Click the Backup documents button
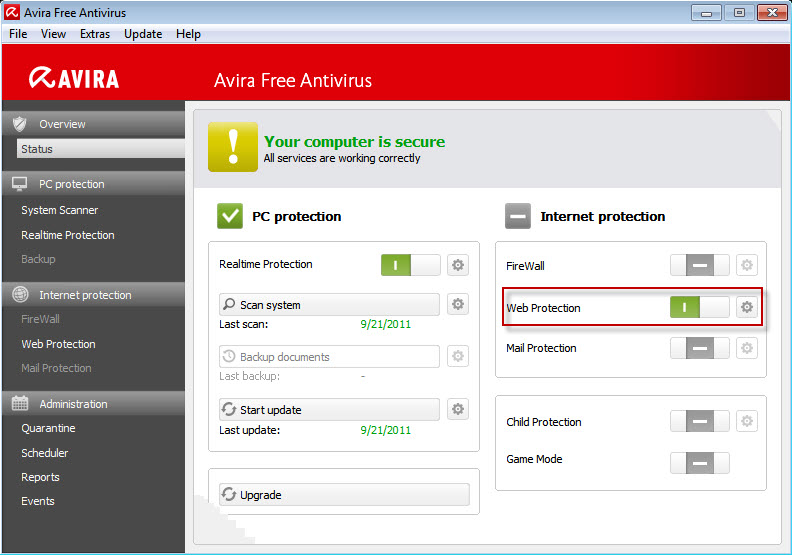 pos(329,357)
